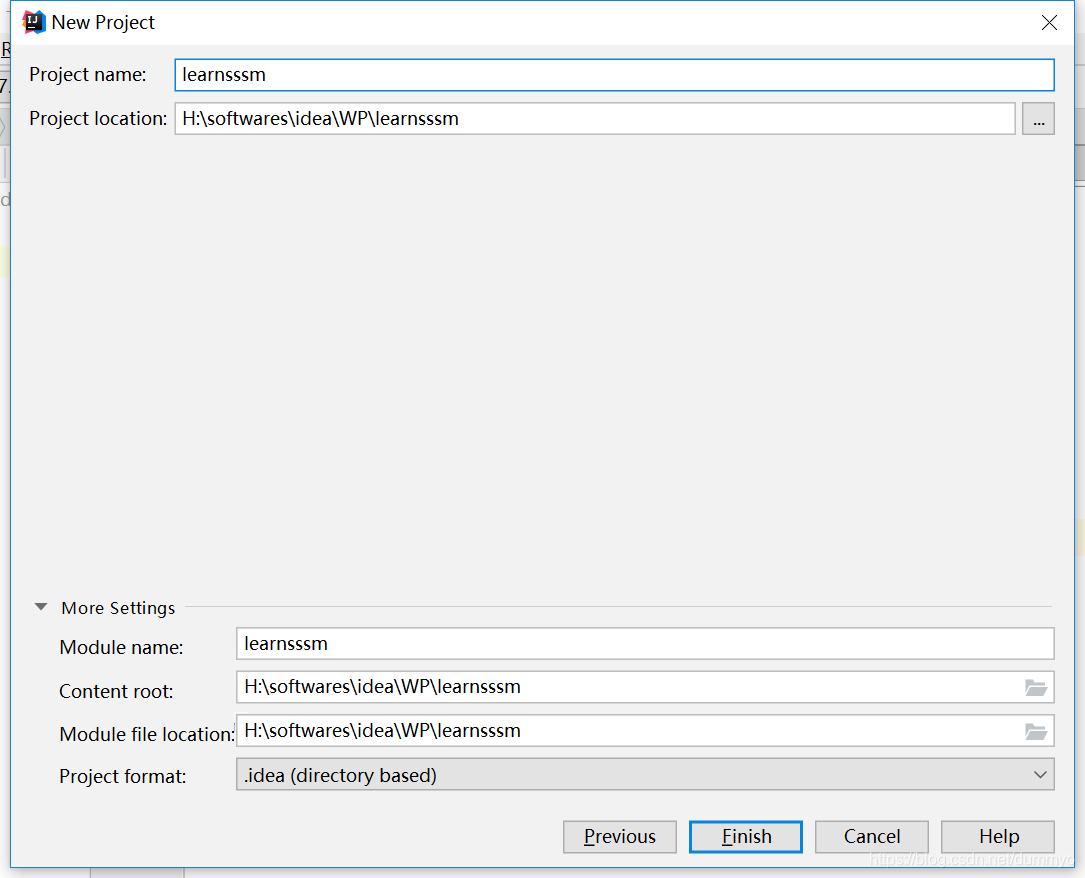Click the Project location text field
The image size is (1085, 878).
(x=594, y=118)
